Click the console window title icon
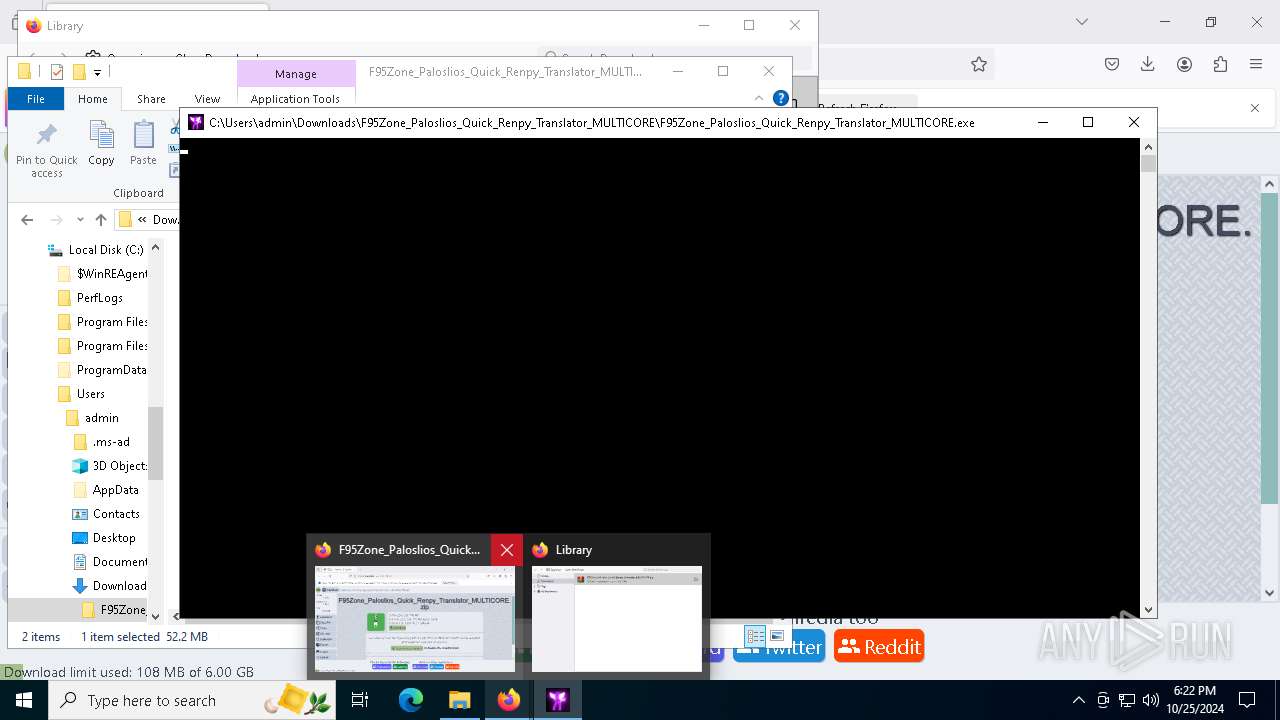1280x720 pixels. click(x=196, y=122)
